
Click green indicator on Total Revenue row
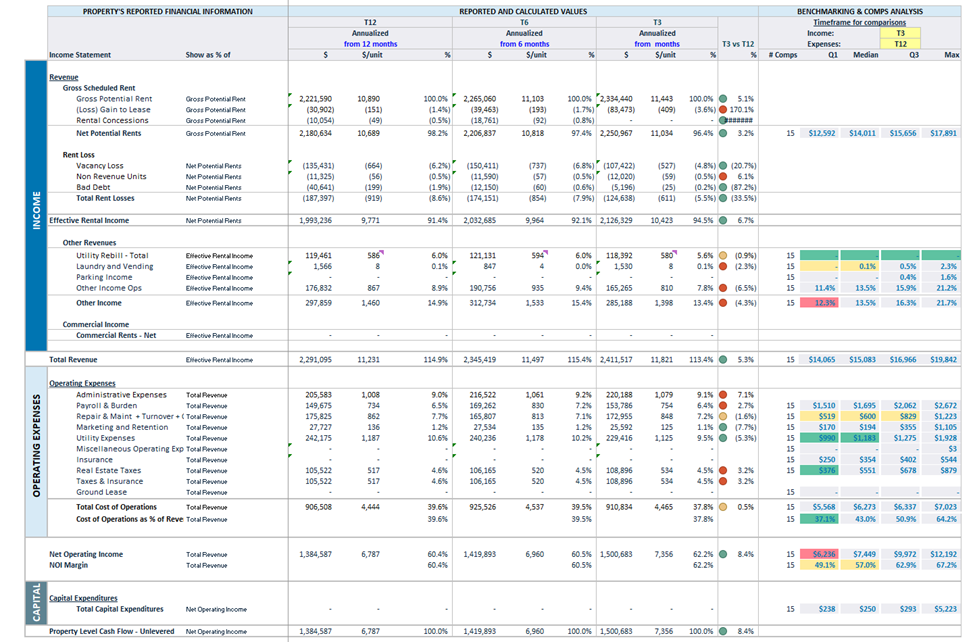[723, 360]
